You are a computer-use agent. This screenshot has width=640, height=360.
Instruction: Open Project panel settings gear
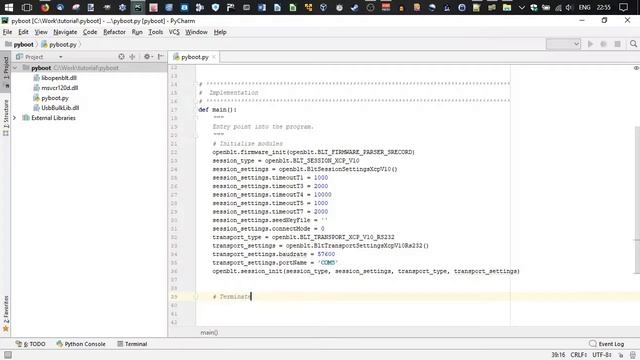pyautogui.click(x=148, y=57)
